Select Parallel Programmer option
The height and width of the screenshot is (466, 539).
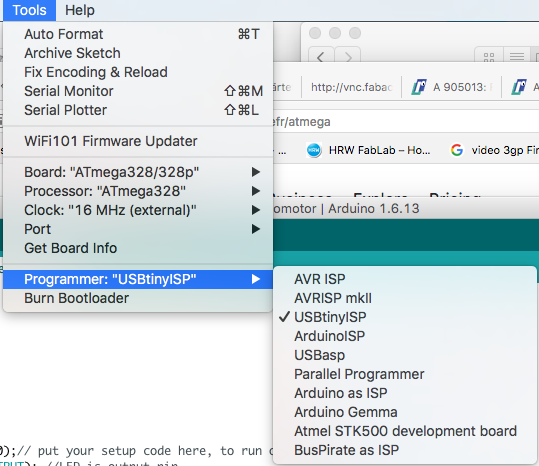pyautogui.click(x=405, y=374)
